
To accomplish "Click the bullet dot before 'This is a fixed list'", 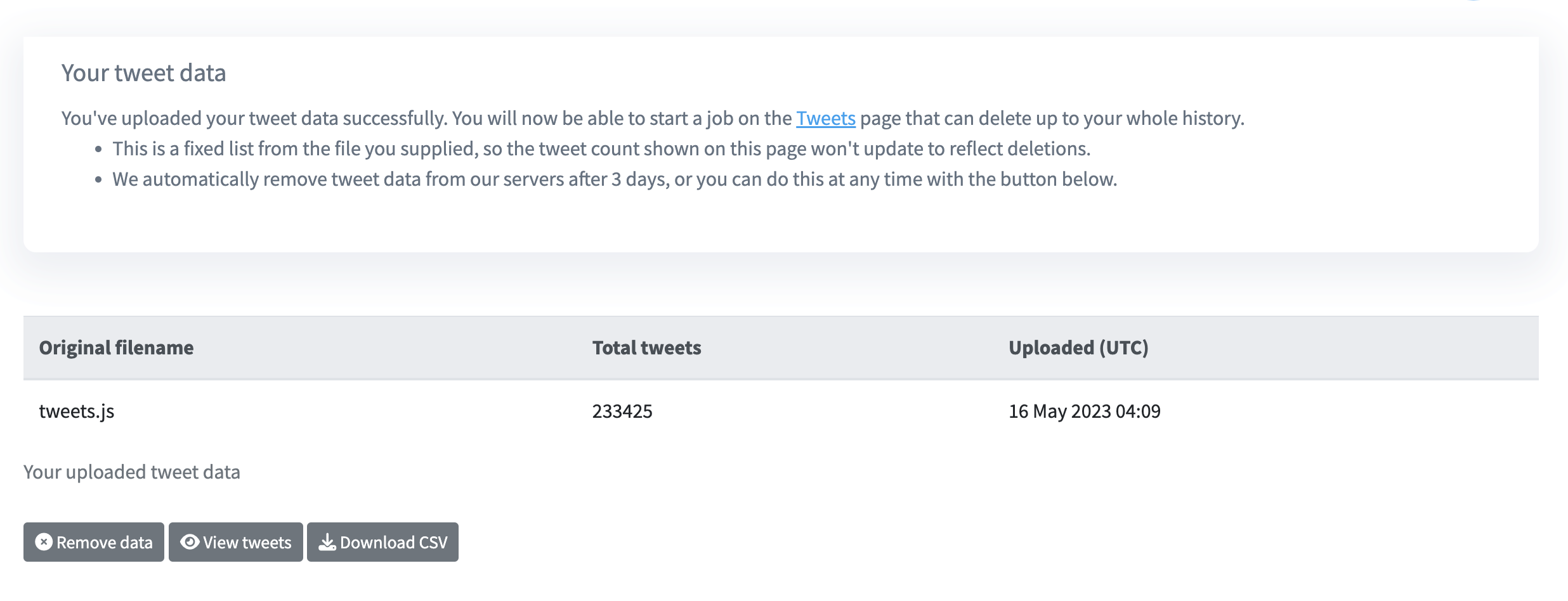I will click(x=98, y=150).
